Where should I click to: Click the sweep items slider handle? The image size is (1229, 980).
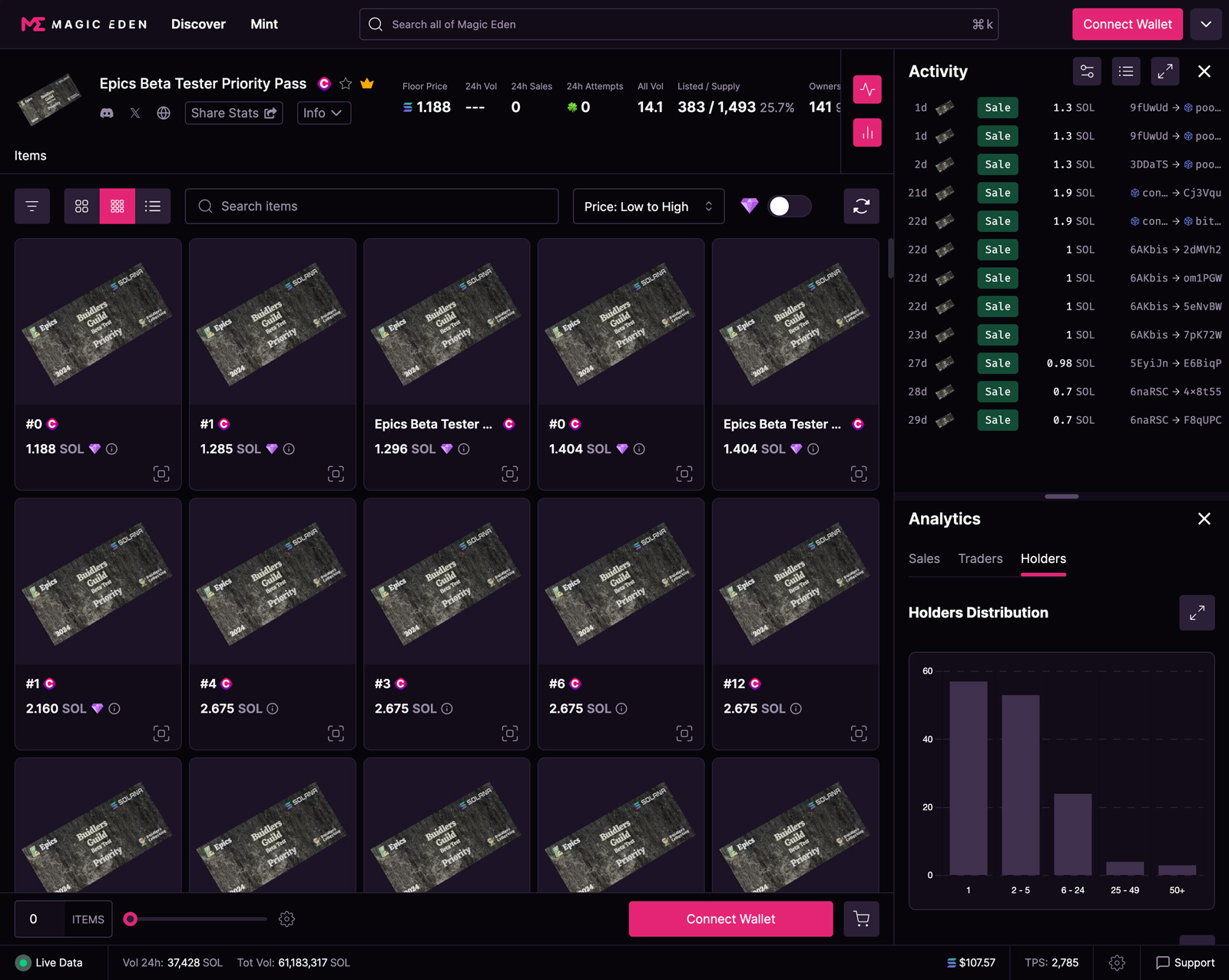131,919
